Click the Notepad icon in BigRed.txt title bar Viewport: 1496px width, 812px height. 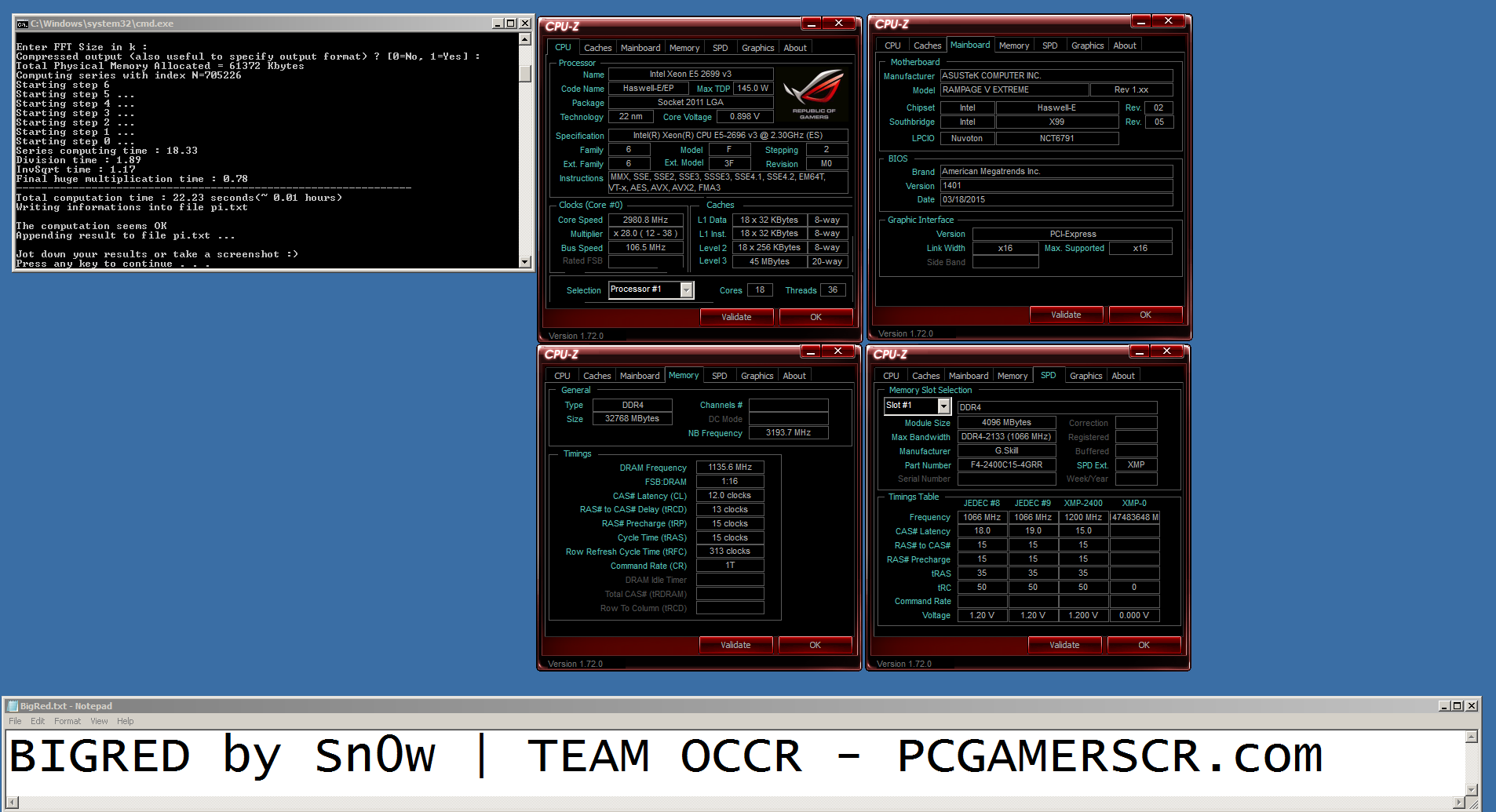(12, 706)
